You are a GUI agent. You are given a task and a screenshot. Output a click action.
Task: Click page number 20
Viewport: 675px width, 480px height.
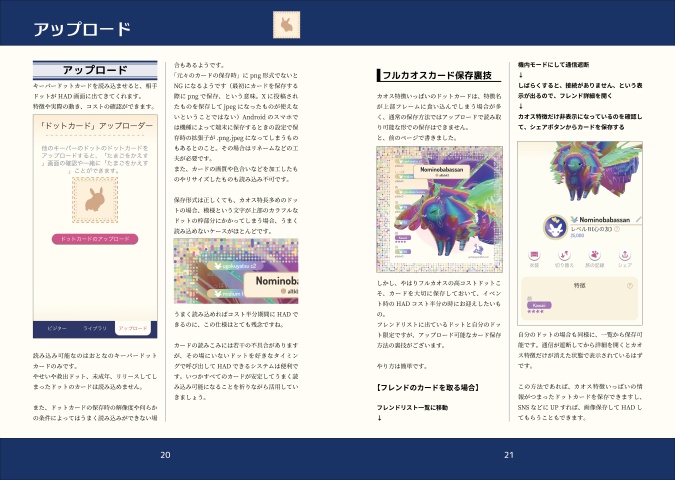coord(165,455)
